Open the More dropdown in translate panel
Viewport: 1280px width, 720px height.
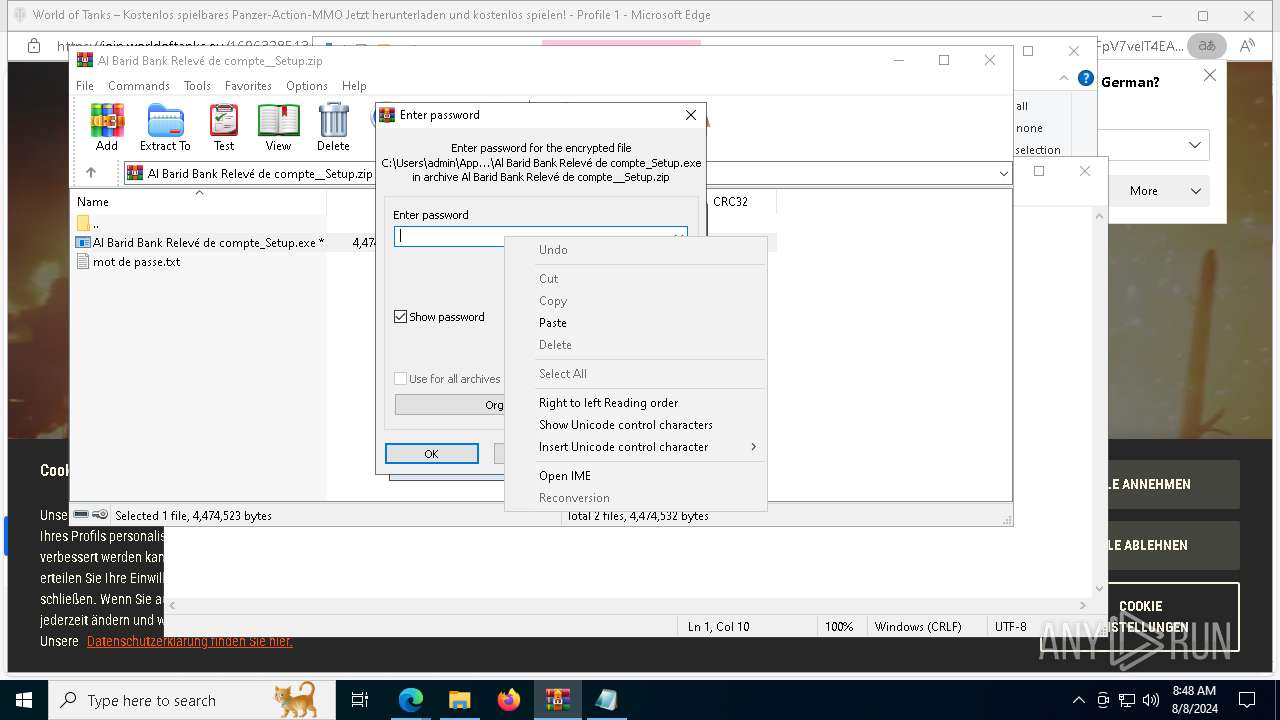click(x=1156, y=191)
